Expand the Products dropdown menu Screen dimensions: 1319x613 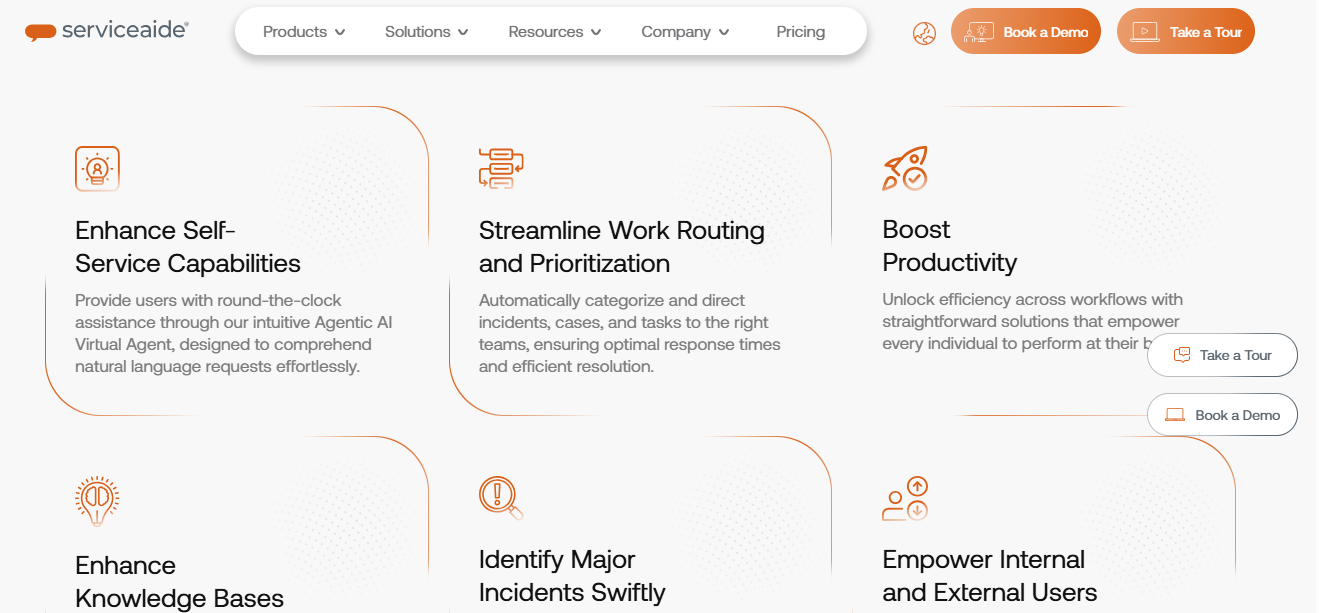[304, 32]
